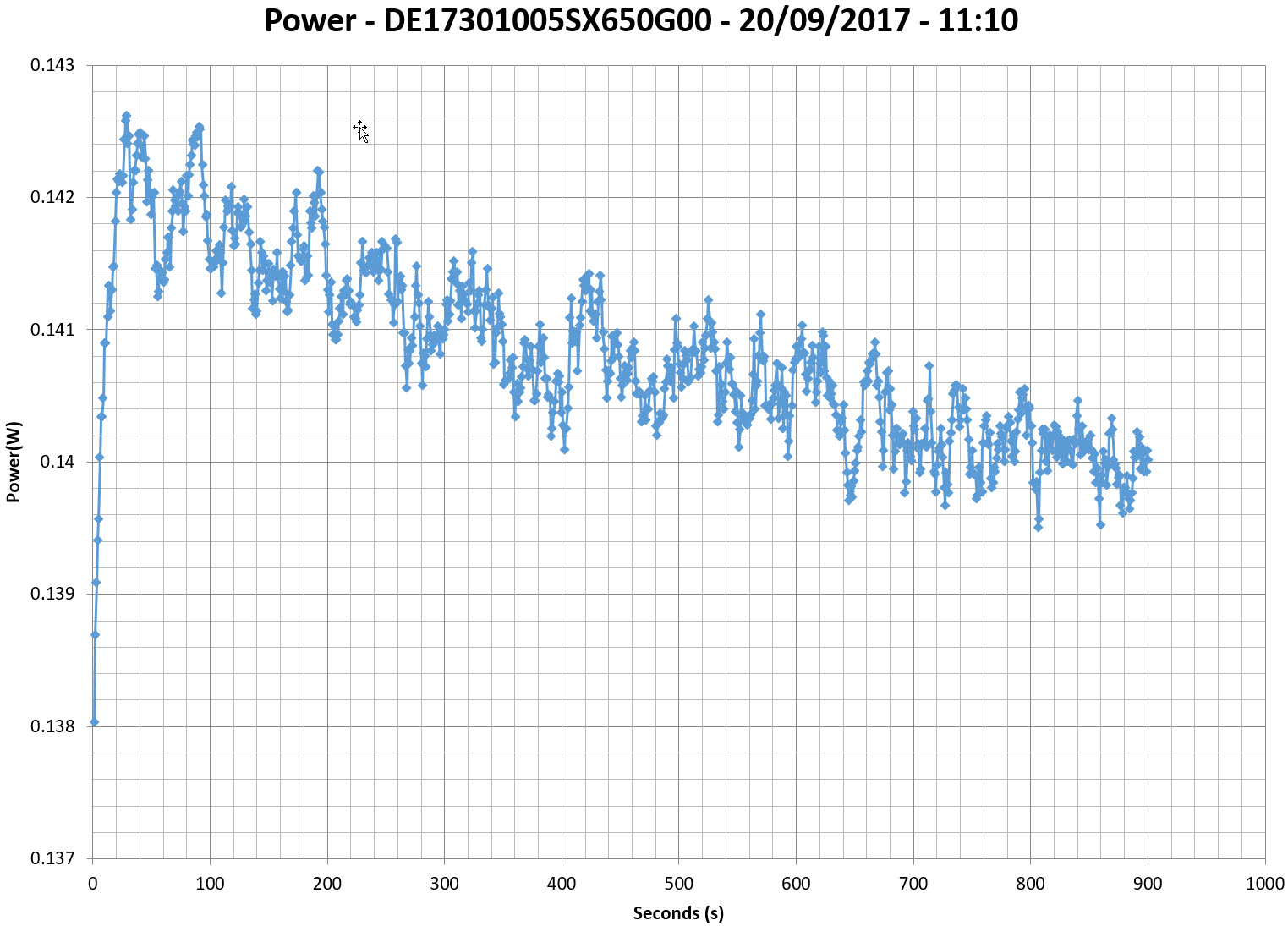The height and width of the screenshot is (926, 1288).
Task: Click the 0.143 y-axis tick label
Action: [52, 65]
